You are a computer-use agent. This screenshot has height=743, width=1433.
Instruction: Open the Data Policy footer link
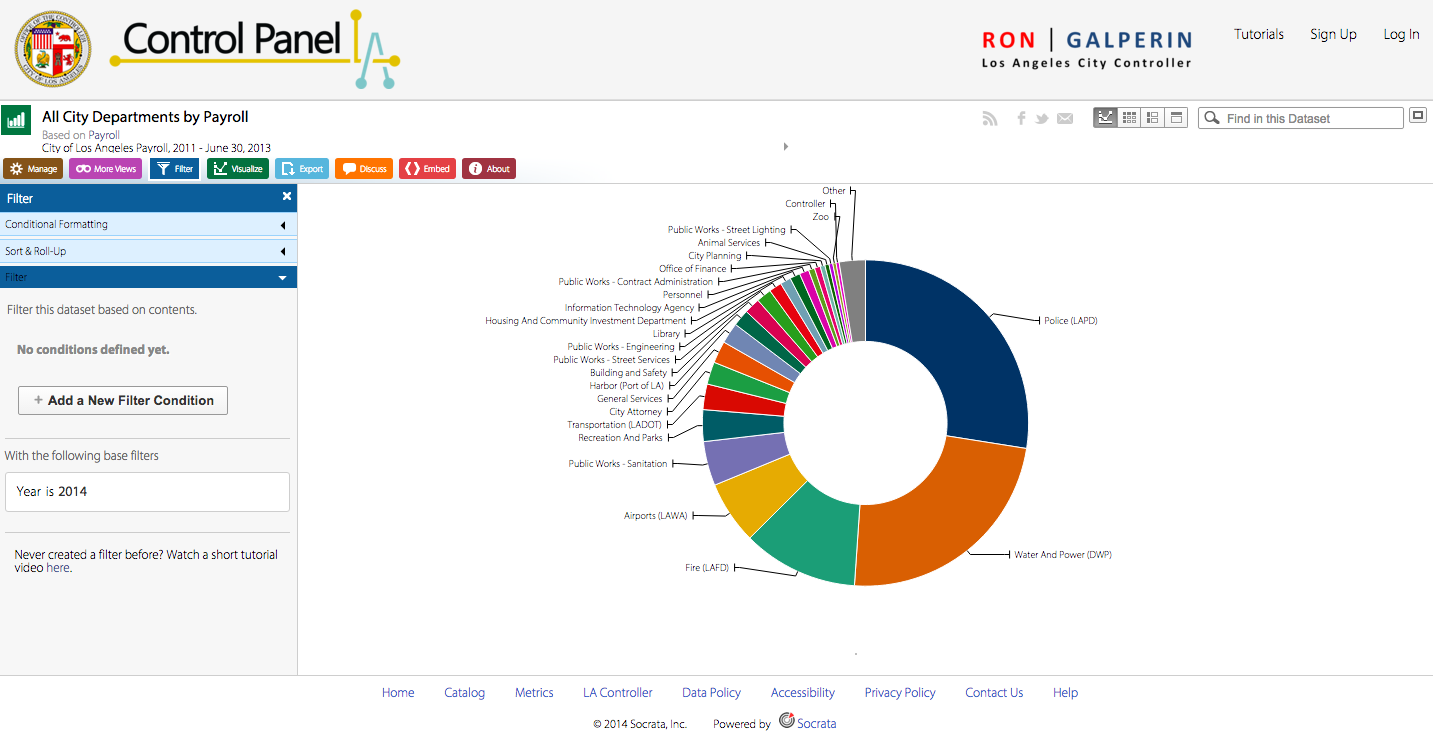click(x=711, y=692)
